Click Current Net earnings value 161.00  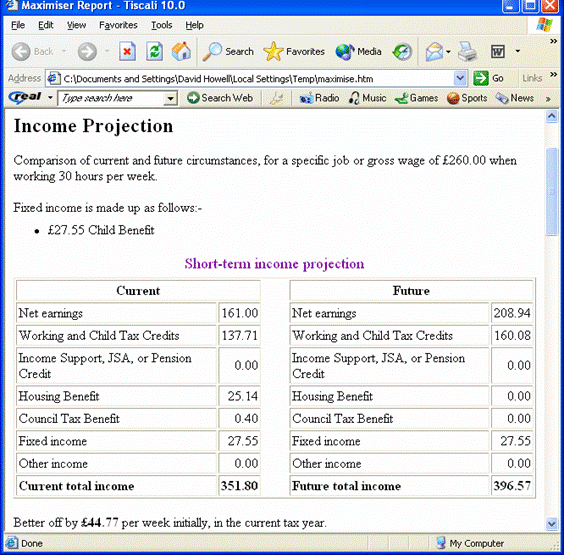[x=239, y=313]
